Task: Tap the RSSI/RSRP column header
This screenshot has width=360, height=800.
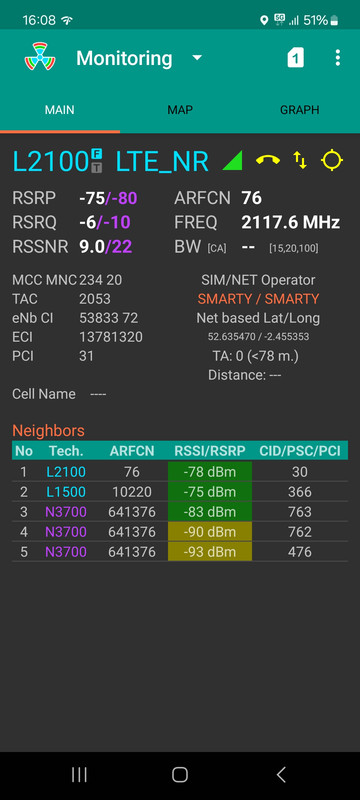Action: point(210,451)
